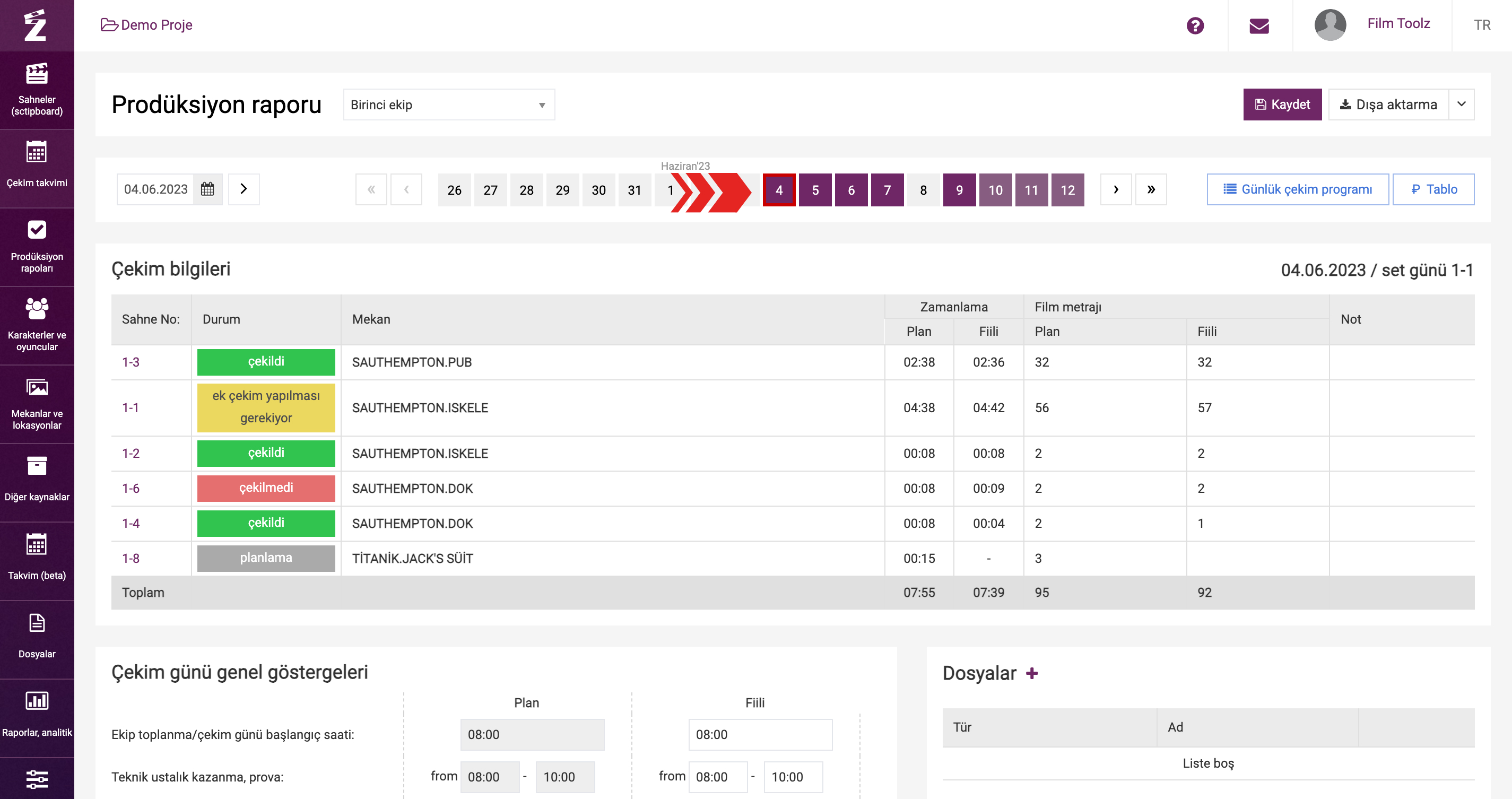Viewport: 1512px width, 799px height.
Task: Open Dosyalar sidebar section
Action: point(37,640)
